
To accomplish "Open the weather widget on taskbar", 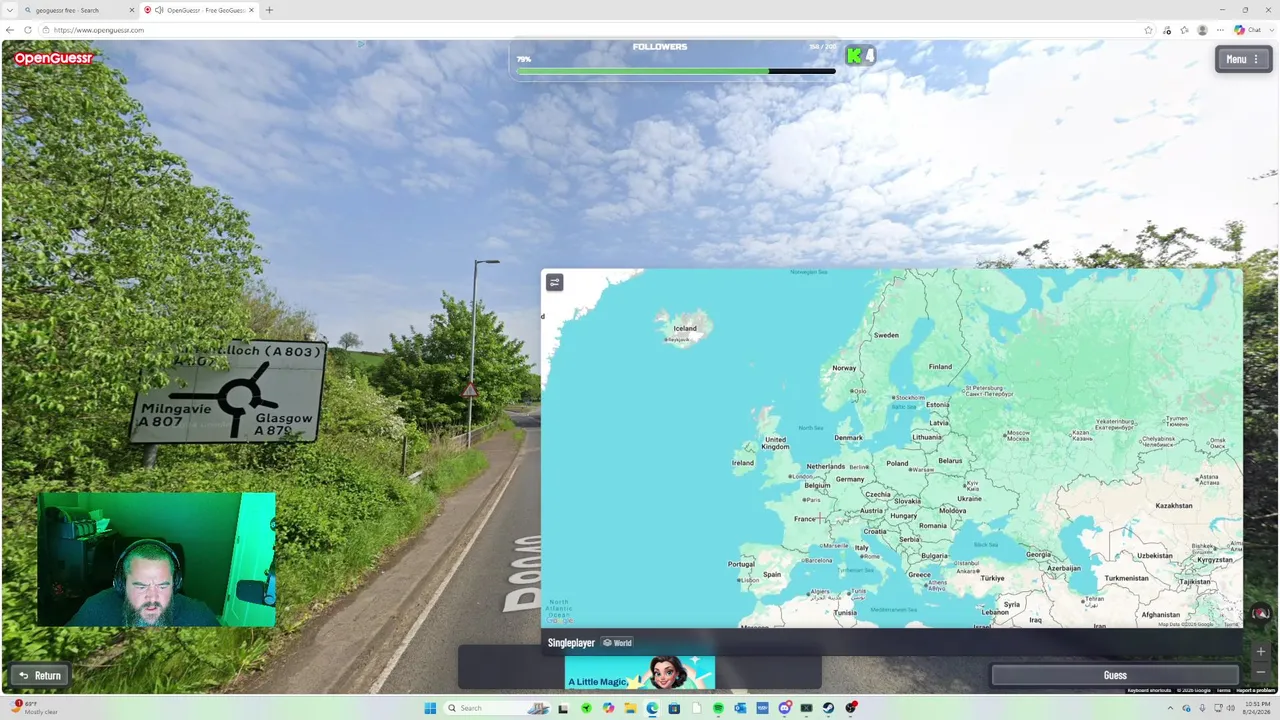I will pyautogui.click(x=36, y=708).
